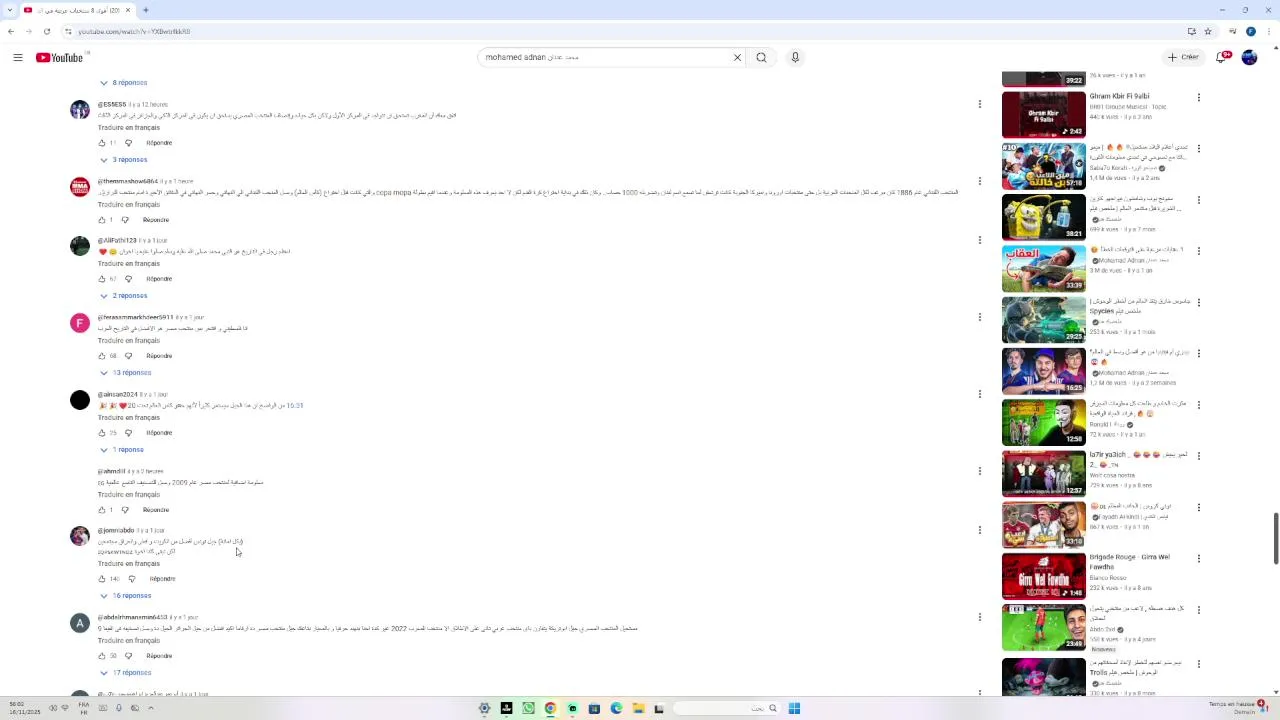This screenshot has width=1280, height=720.
Task: Open options for la7ir ya3ich video
Action: point(1199,456)
